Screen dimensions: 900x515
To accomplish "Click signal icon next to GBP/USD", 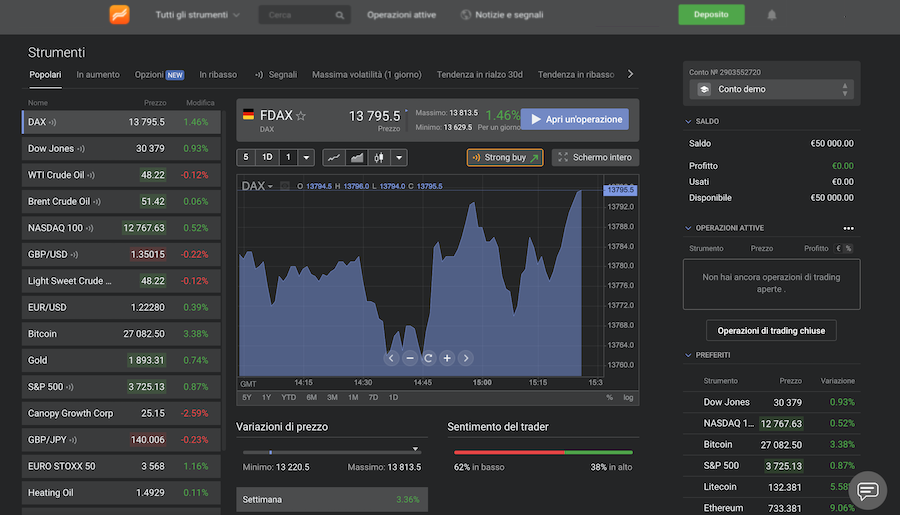I will click(74, 254).
